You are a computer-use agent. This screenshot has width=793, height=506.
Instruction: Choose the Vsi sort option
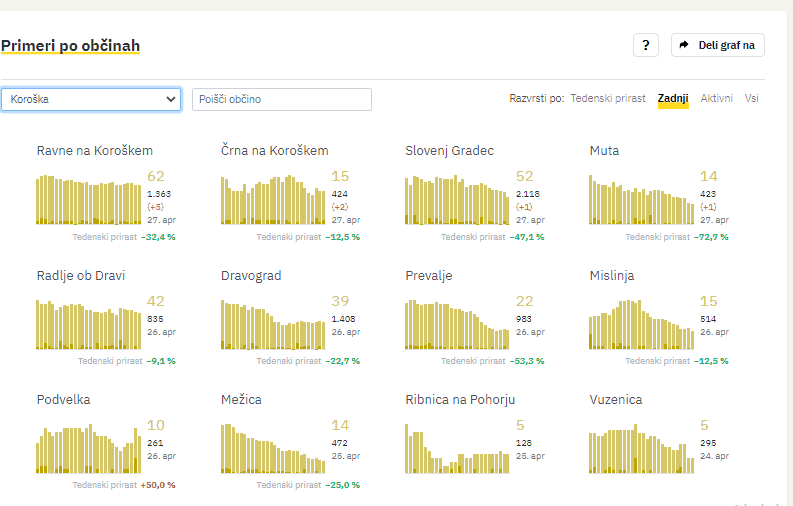click(x=751, y=99)
